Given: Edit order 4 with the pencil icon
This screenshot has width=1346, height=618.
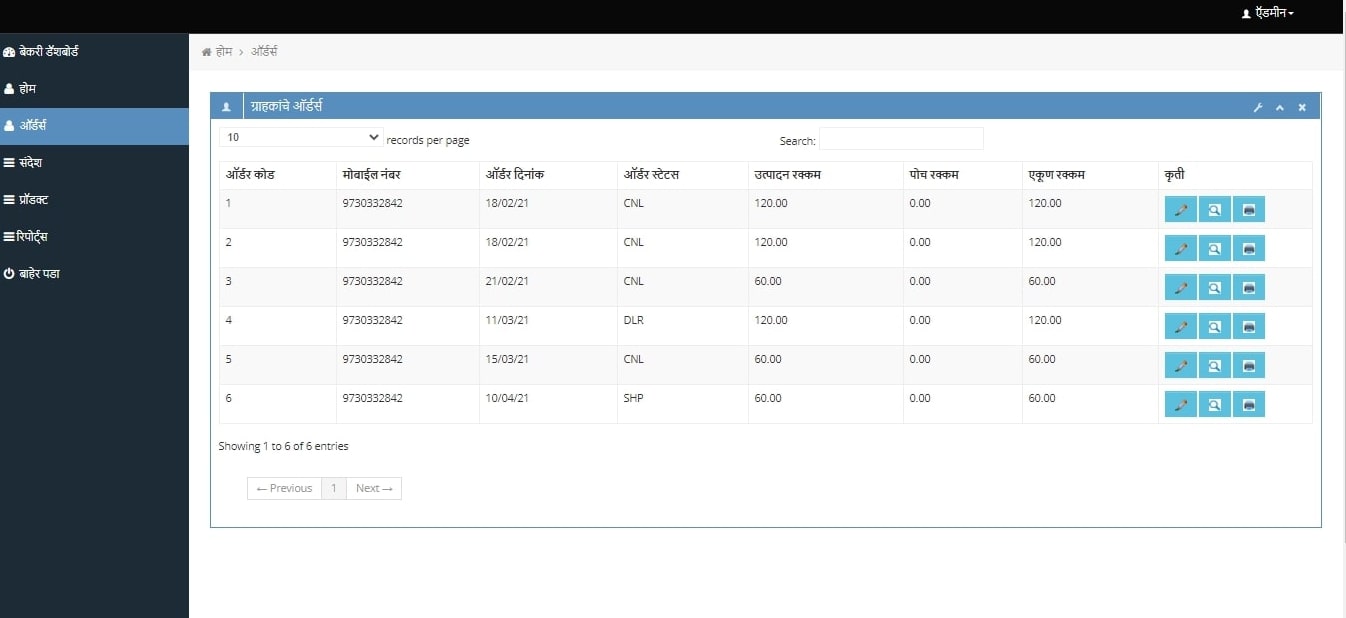Looking at the screenshot, I should pos(1180,327).
